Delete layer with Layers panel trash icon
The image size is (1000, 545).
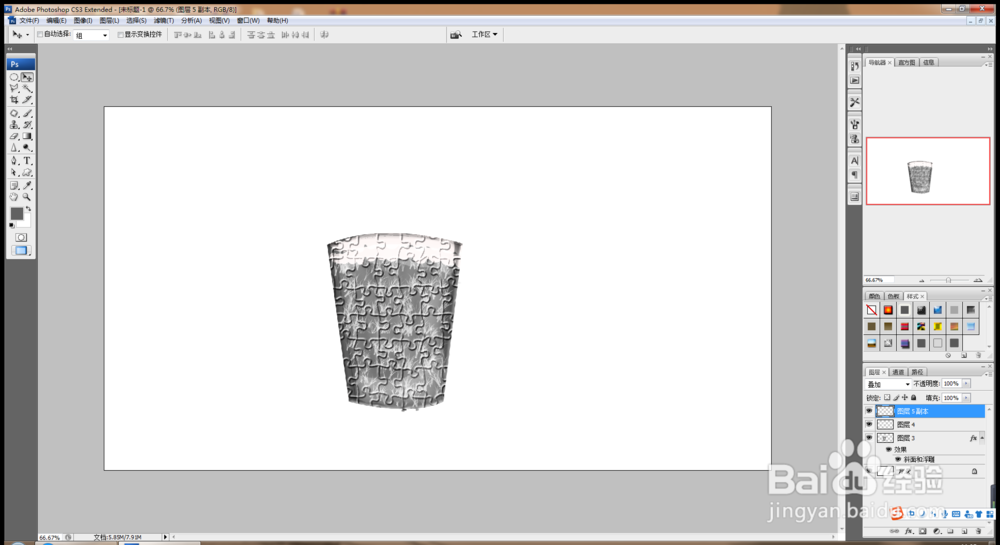978,531
